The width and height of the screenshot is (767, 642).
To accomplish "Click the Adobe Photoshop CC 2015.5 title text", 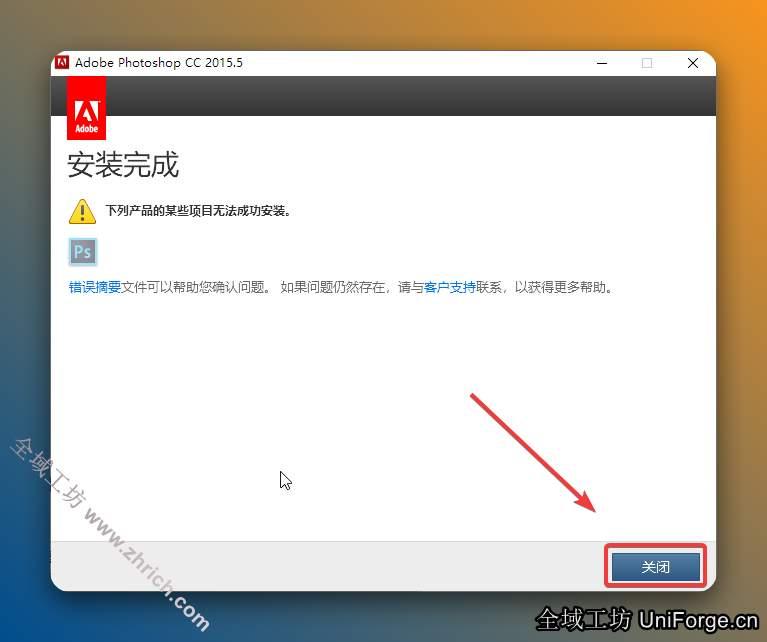I will pos(158,63).
